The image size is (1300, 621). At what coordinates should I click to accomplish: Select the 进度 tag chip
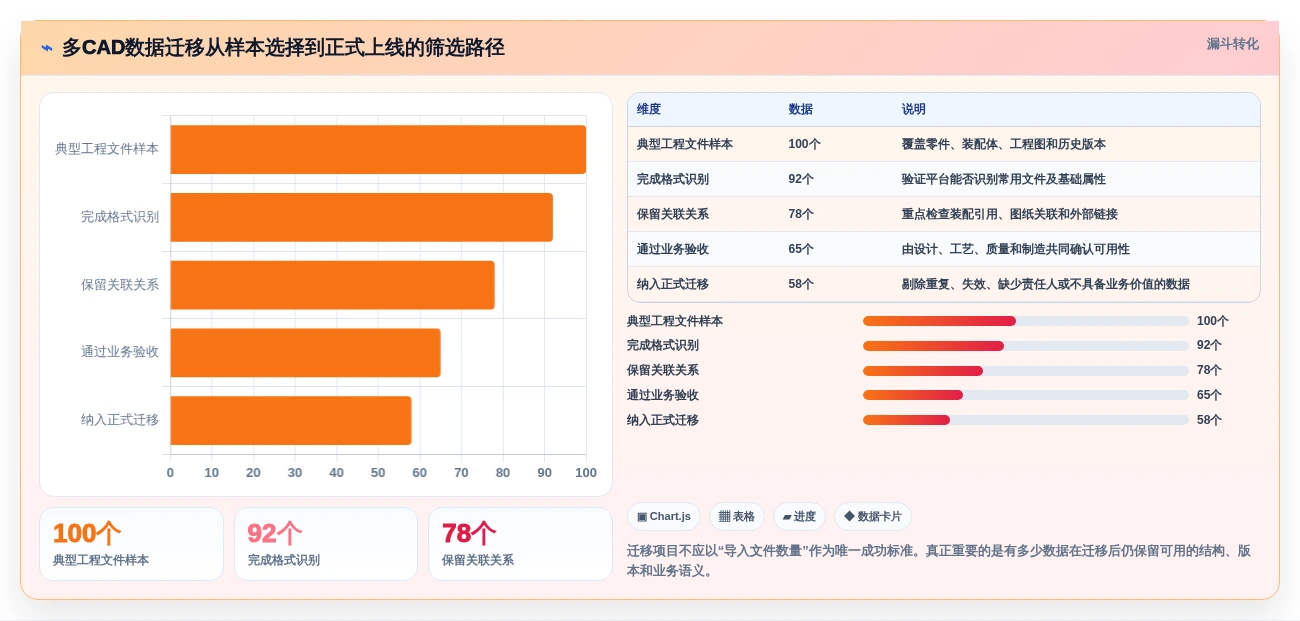point(799,517)
